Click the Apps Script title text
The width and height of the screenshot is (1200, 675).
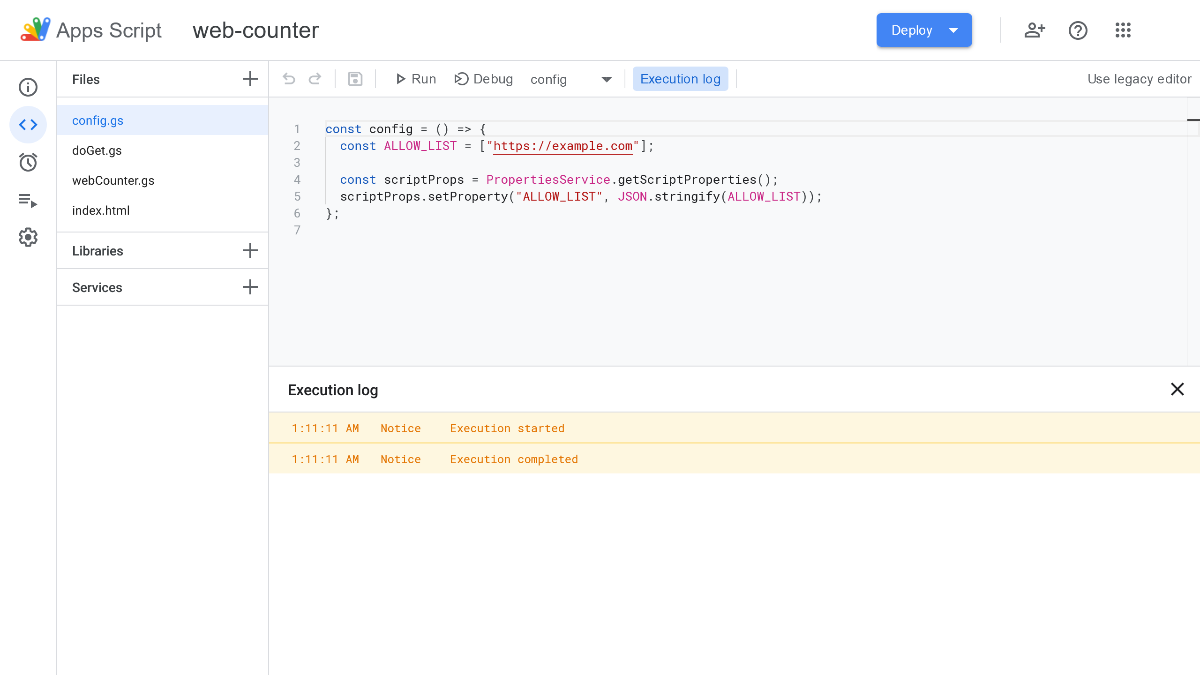pos(109,30)
